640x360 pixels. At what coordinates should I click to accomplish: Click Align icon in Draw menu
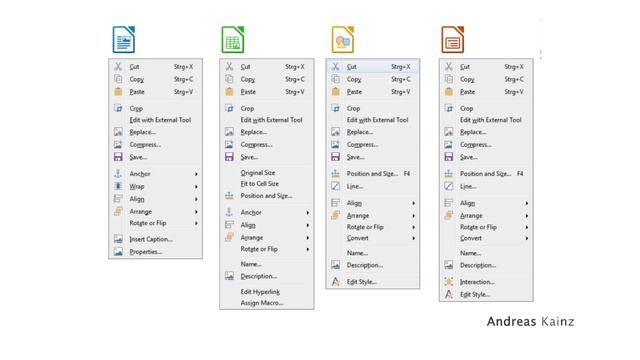coord(336,203)
